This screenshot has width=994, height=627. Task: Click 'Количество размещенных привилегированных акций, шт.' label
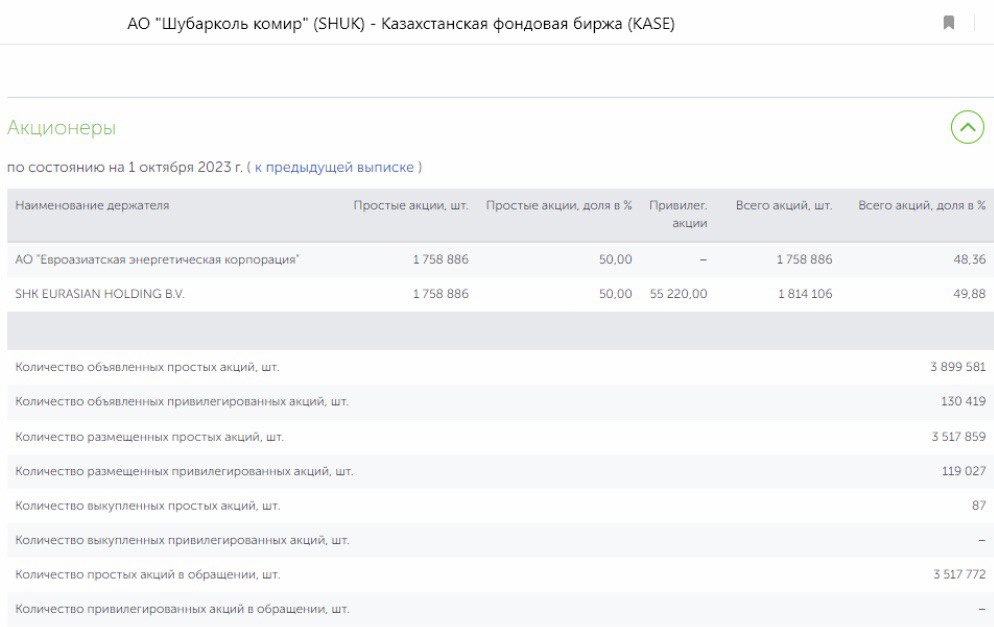(x=184, y=471)
